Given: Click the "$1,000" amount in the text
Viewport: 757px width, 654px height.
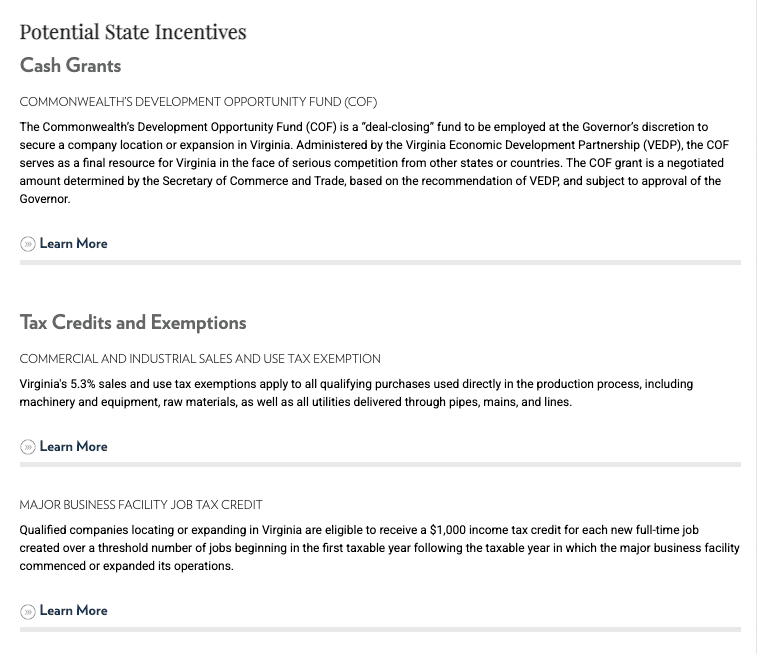Looking at the screenshot, I should pyautogui.click(x=448, y=530).
